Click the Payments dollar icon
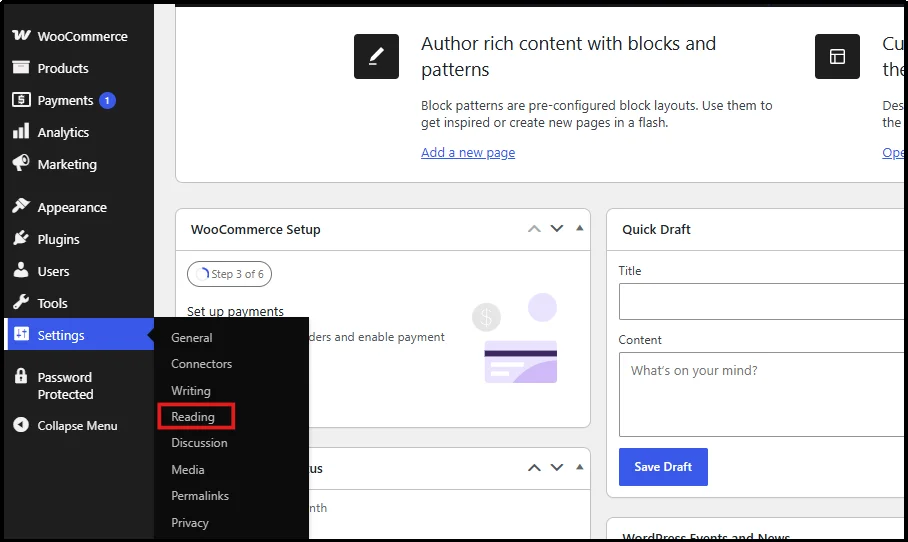 tap(21, 100)
